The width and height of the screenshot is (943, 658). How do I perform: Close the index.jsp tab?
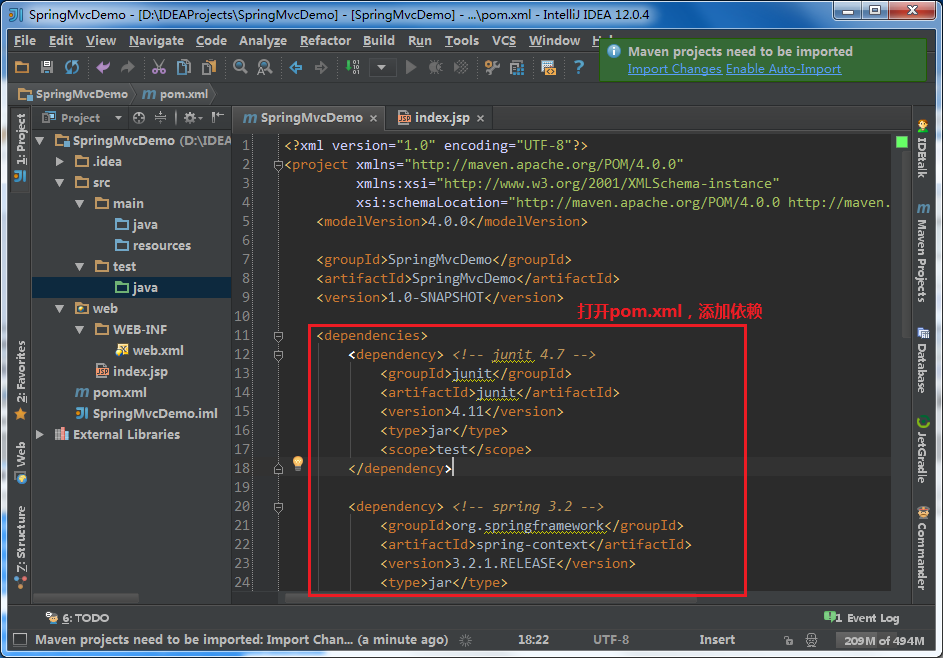481,118
